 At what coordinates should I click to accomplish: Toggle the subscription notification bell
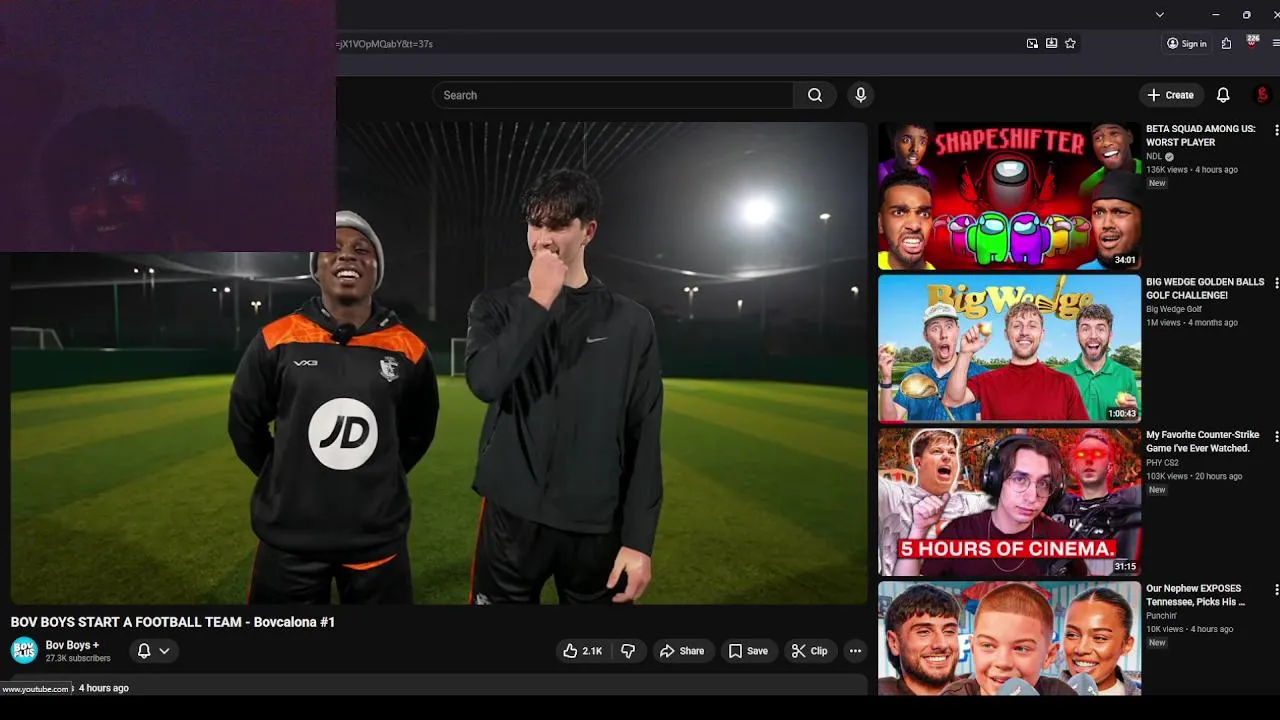144,651
